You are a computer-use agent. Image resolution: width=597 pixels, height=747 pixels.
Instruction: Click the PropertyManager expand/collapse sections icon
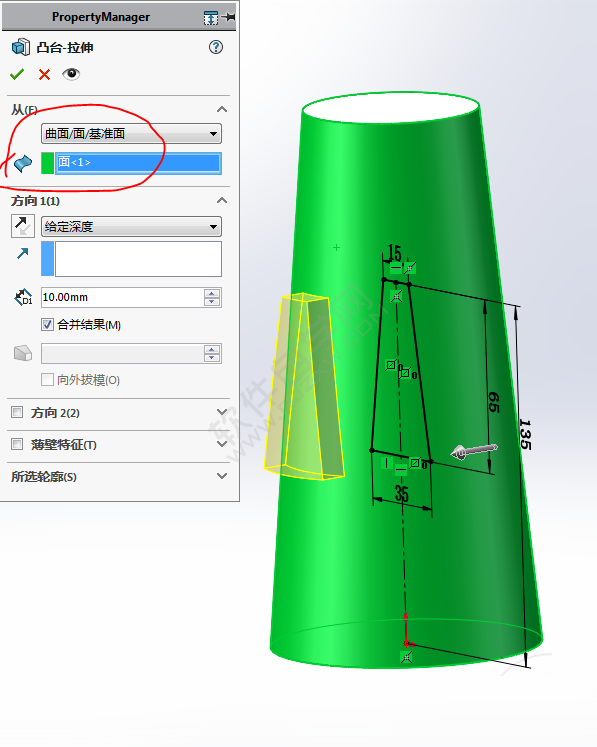[x=211, y=18]
